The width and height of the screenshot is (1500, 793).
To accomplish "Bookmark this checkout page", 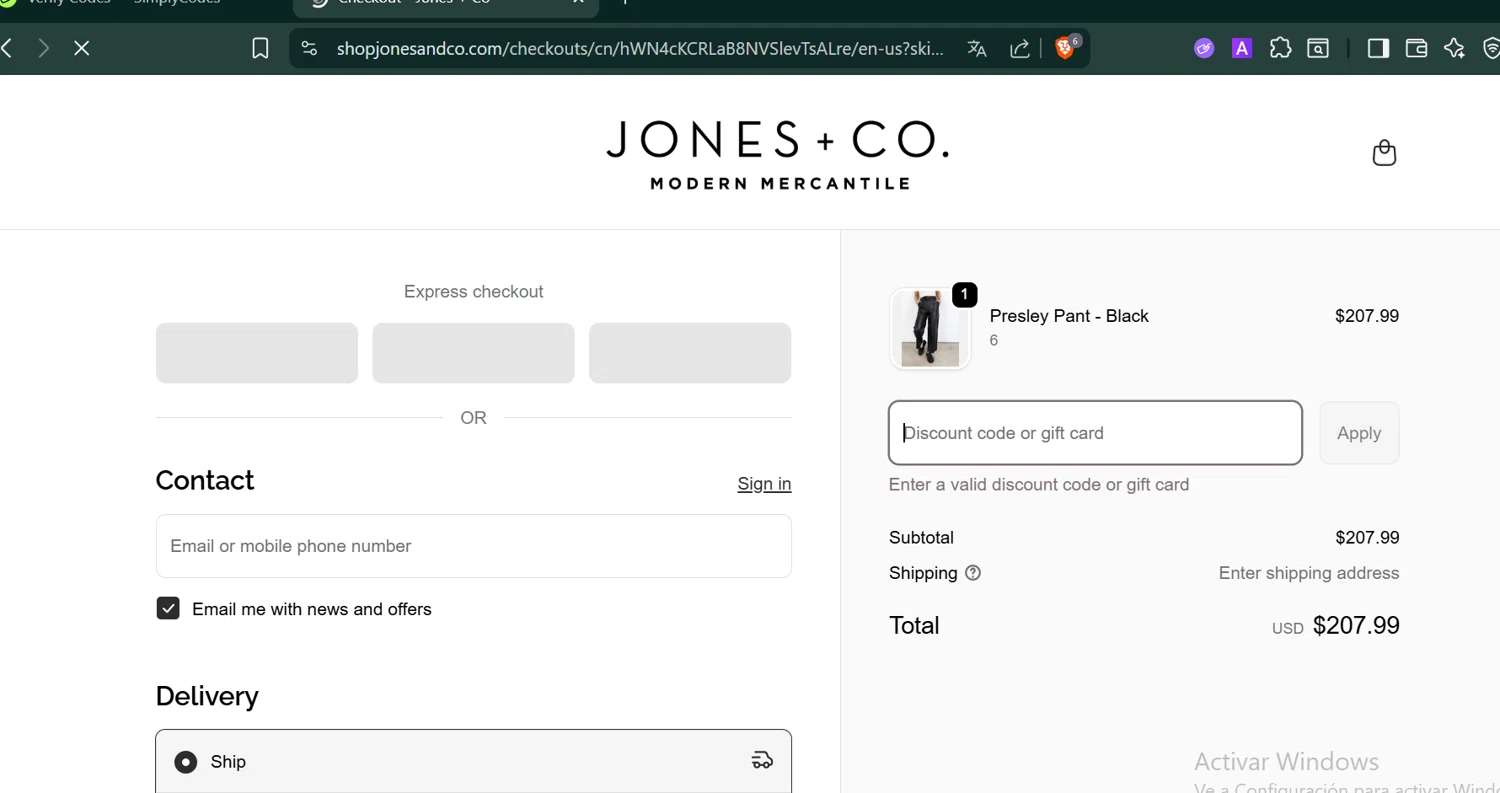I will [x=260, y=48].
